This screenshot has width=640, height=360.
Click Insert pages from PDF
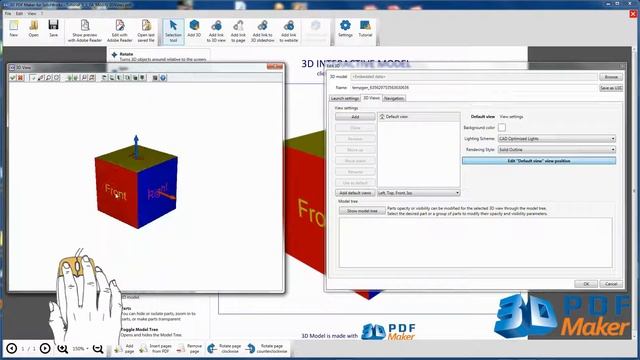tap(155, 349)
